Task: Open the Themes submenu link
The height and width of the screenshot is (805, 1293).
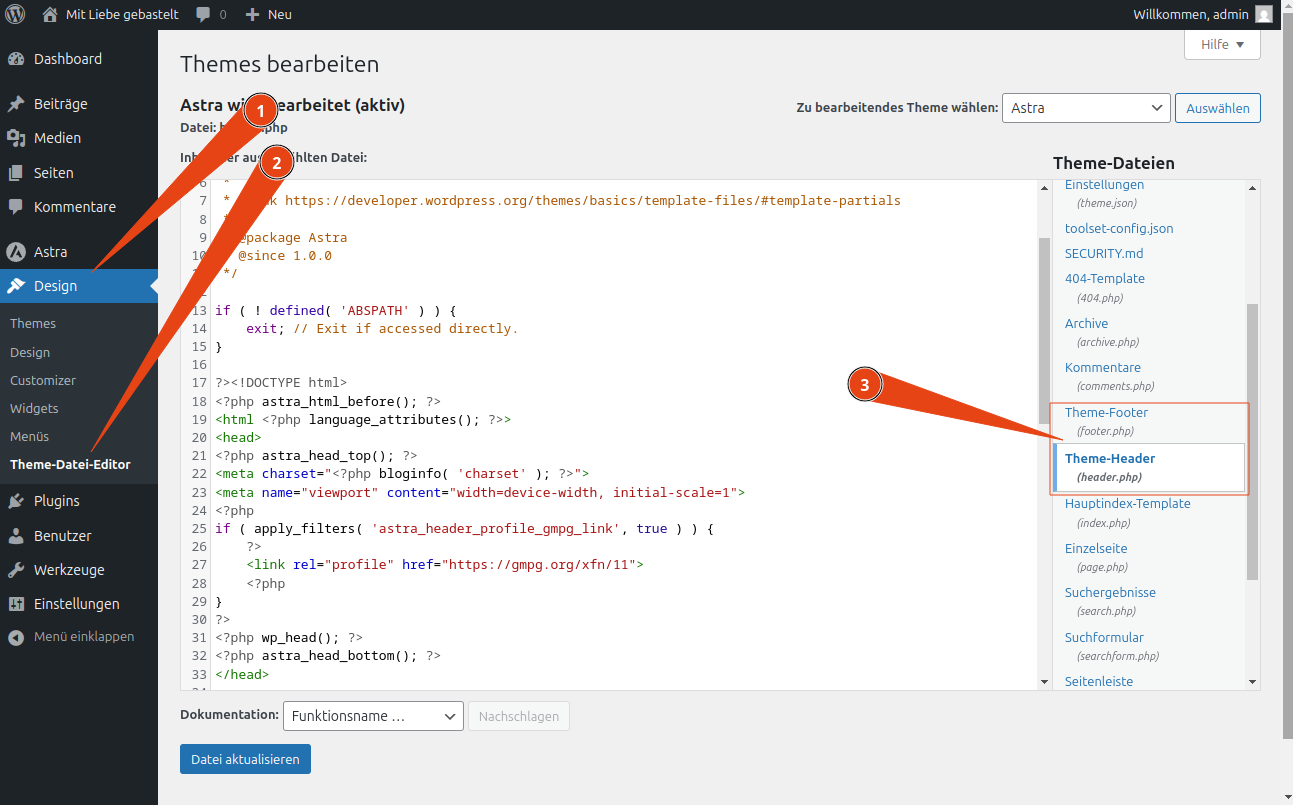Action: coord(33,324)
